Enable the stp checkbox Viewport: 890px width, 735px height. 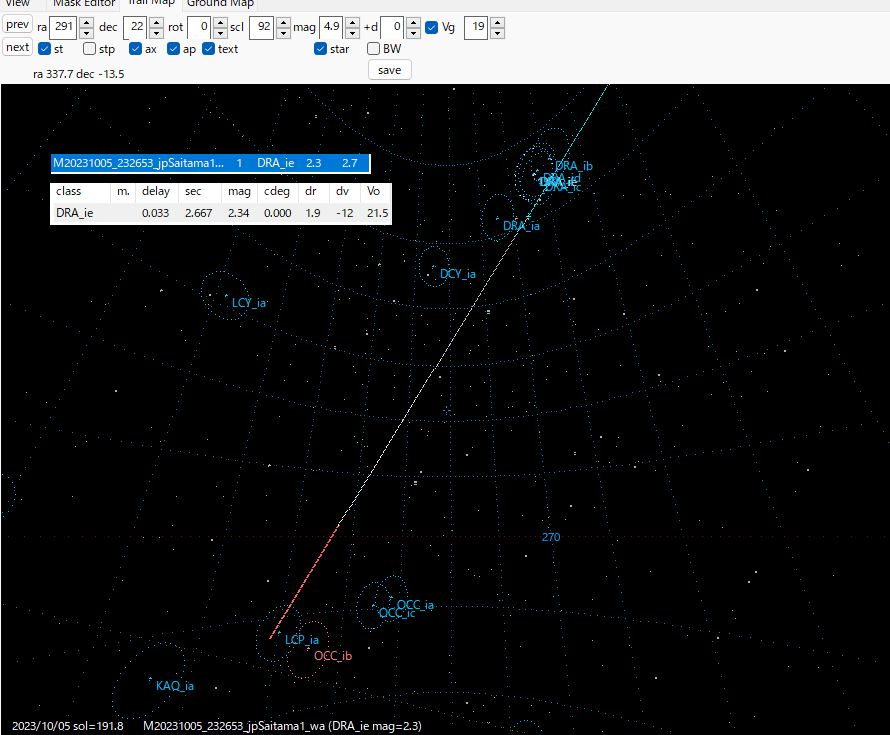coord(90,48)
